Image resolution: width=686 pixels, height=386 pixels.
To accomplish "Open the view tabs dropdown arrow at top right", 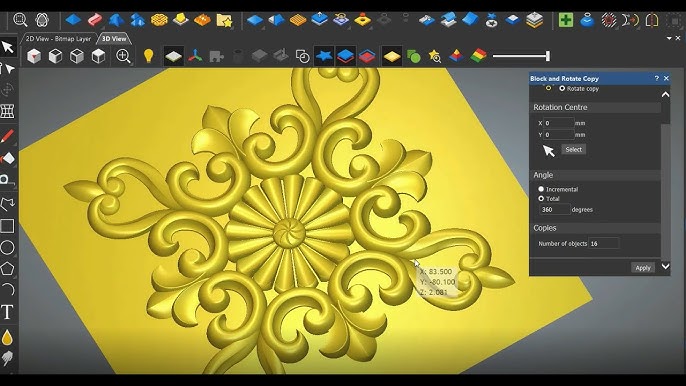I will pos(669,39).
